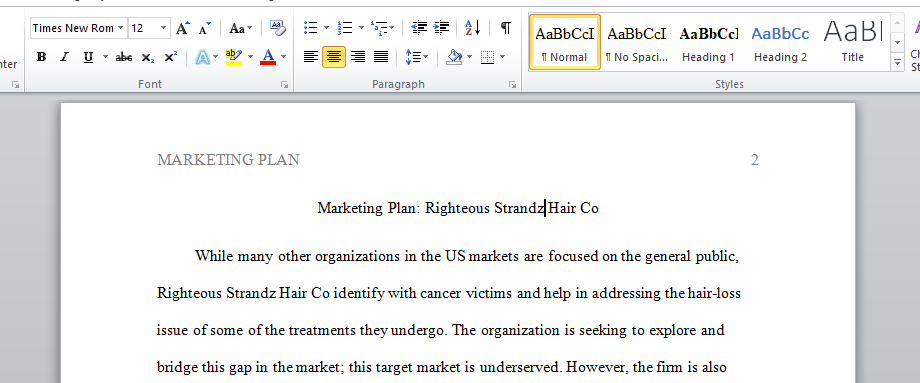Justify the paragraph text
Screen dimensions: 920x383
(x=381, y=57)
